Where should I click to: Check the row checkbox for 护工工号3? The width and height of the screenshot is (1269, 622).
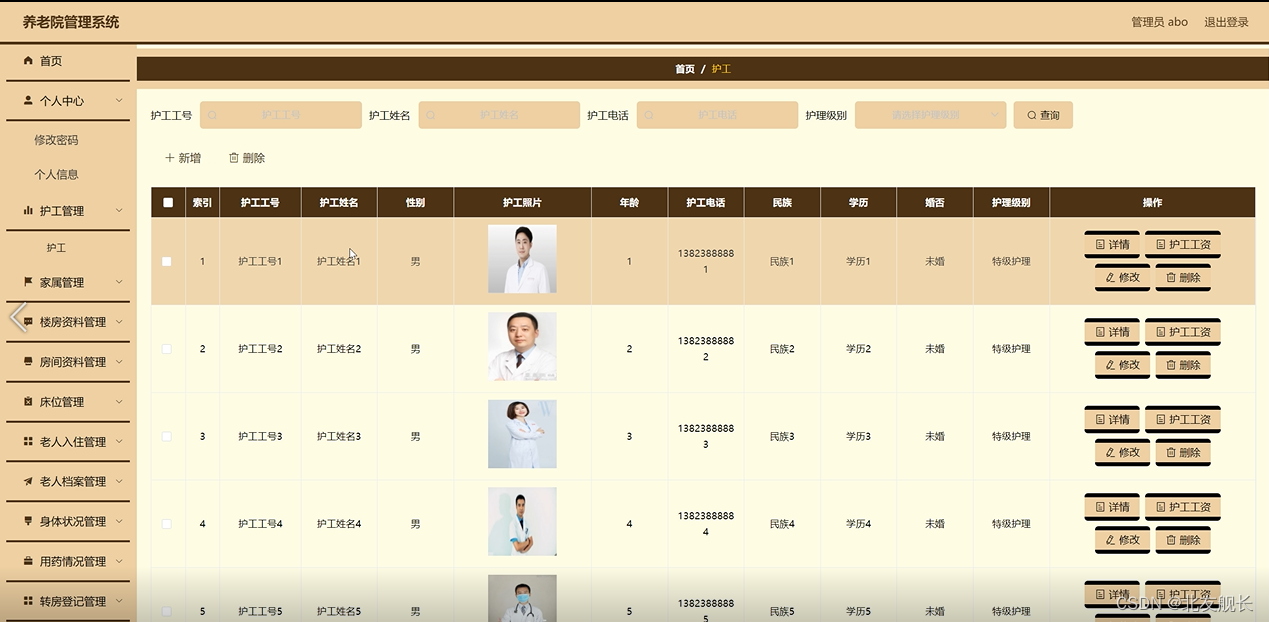point(167,435)
